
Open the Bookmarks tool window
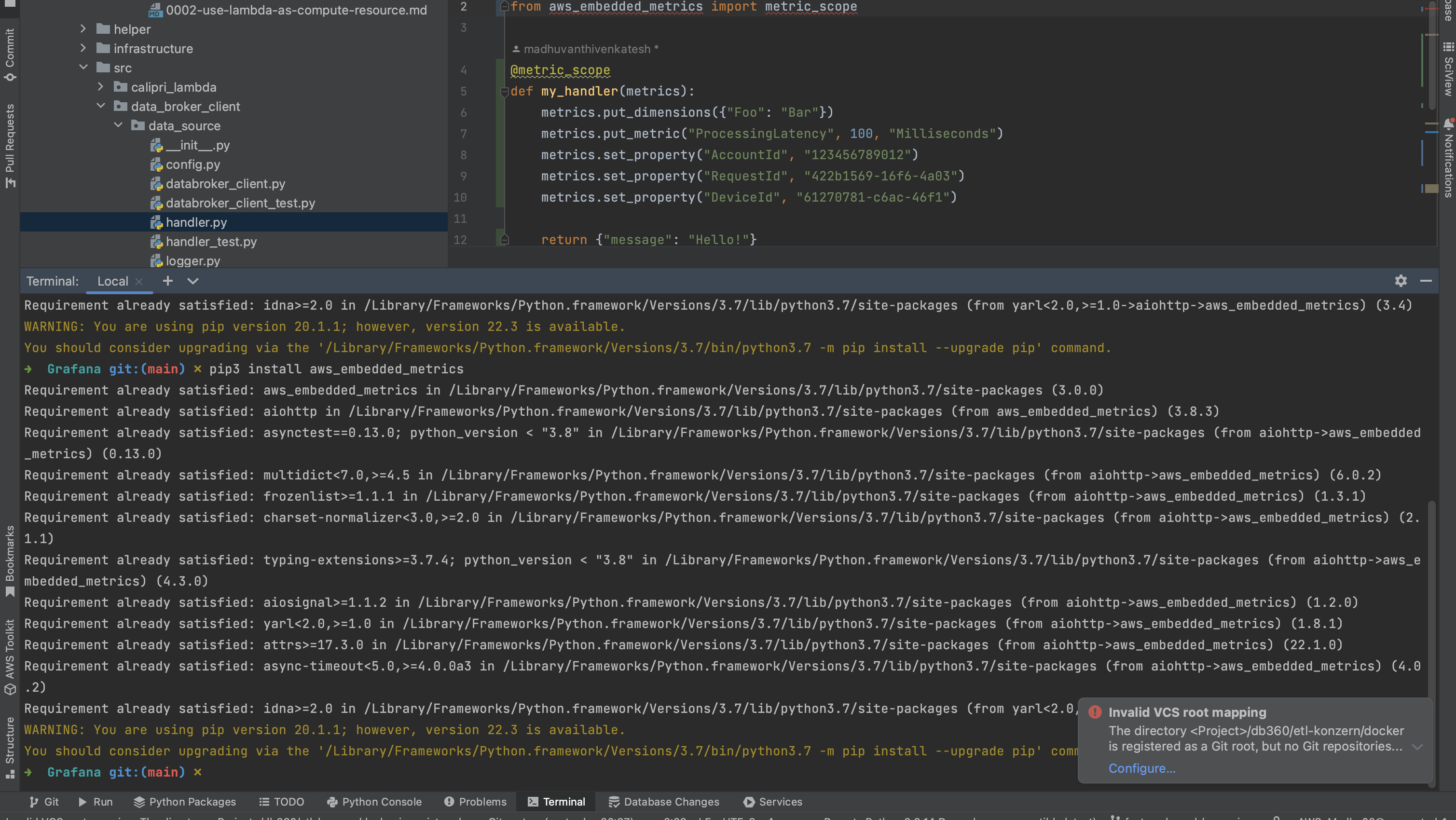pyautogui.click(x=10, y=561)
